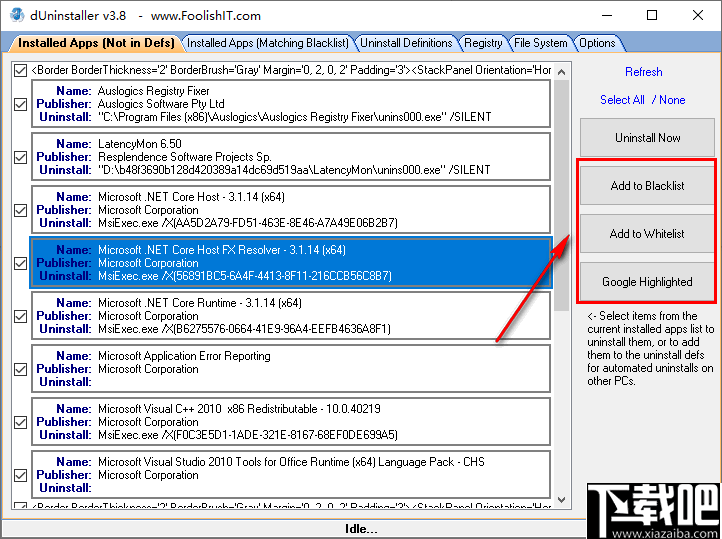
Task: Select Visual C++ 2010 x86 Redistributable entry
Action: point(291,422)
